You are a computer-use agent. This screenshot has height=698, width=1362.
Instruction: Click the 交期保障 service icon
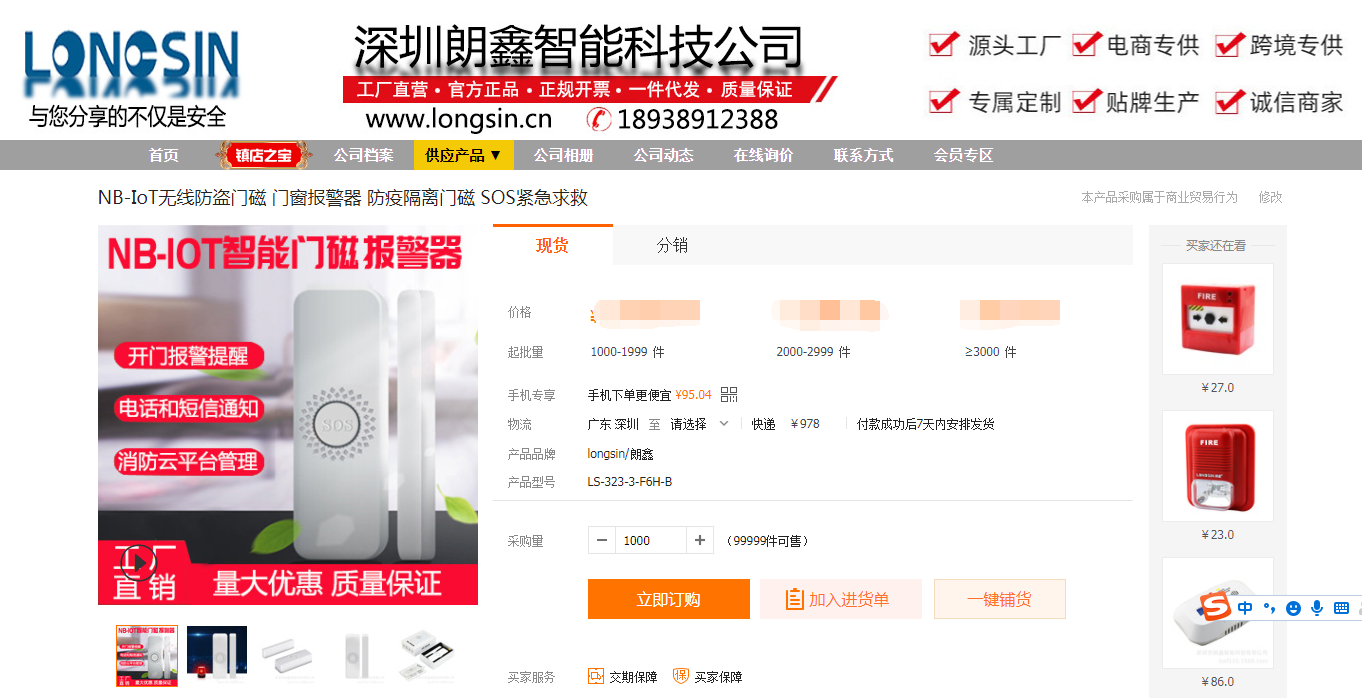click(x=596, y=677)
